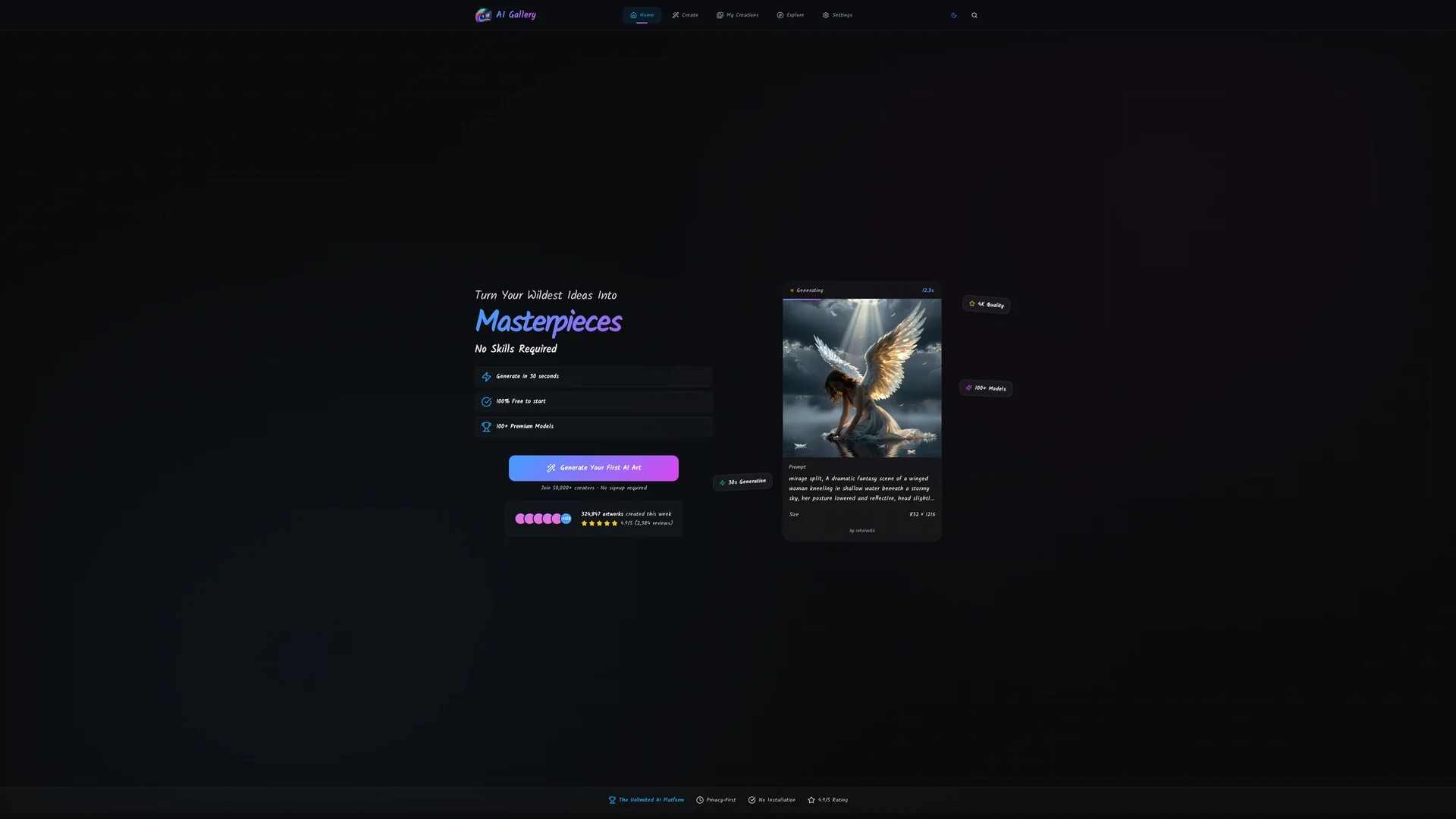Click the 100+ Models sparkle icon

coord(968,388)
